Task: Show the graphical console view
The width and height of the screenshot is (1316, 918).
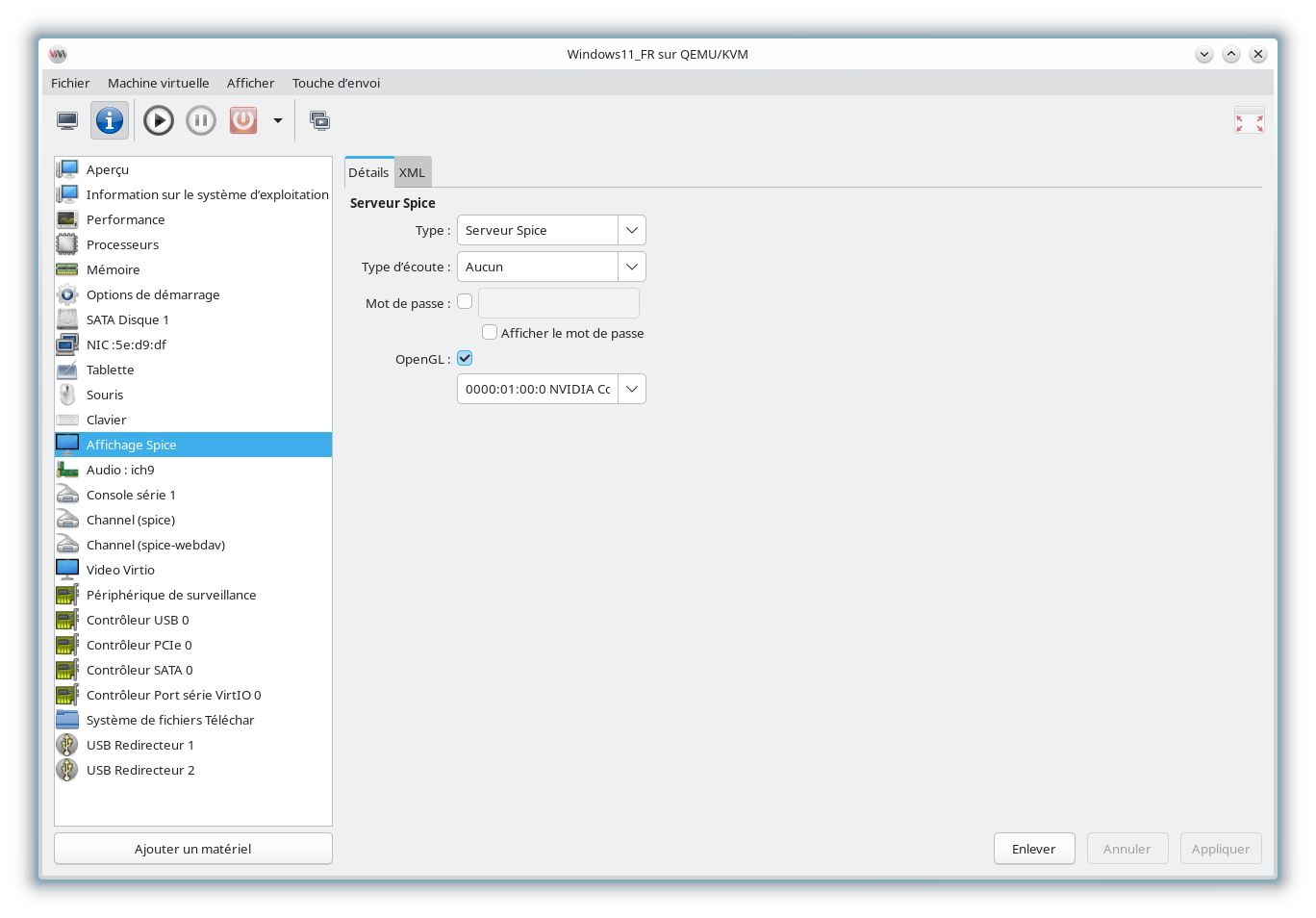Action: pos(67,121)
